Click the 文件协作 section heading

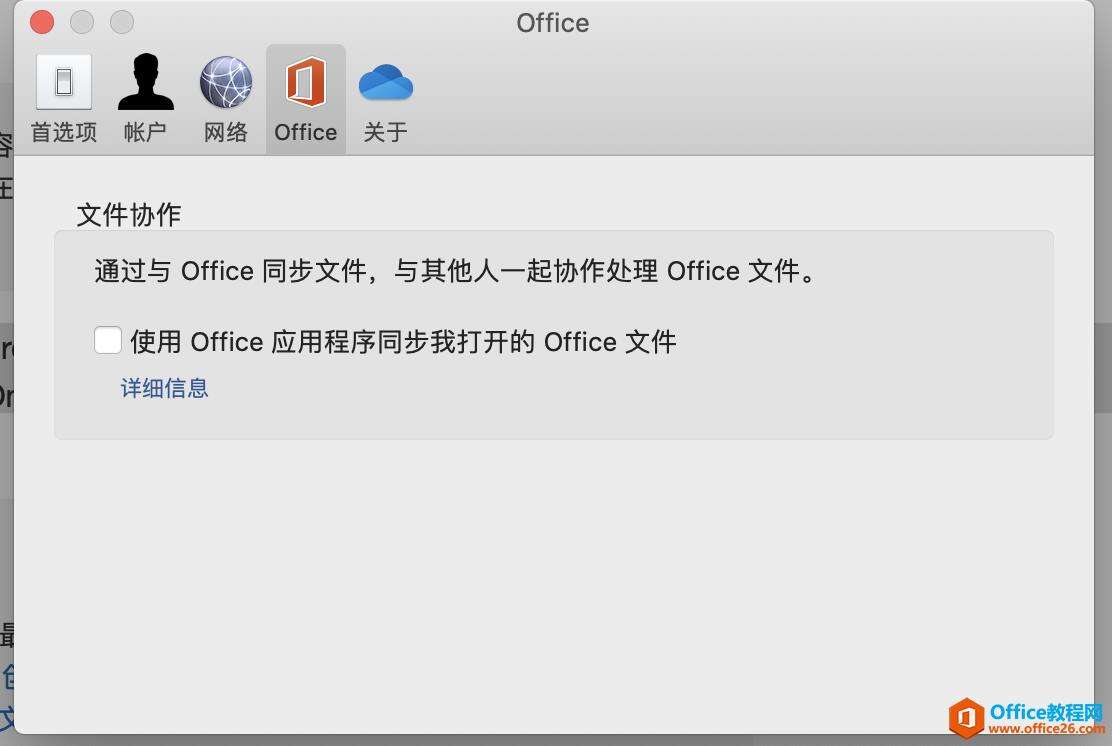click(x=129, y=214)
